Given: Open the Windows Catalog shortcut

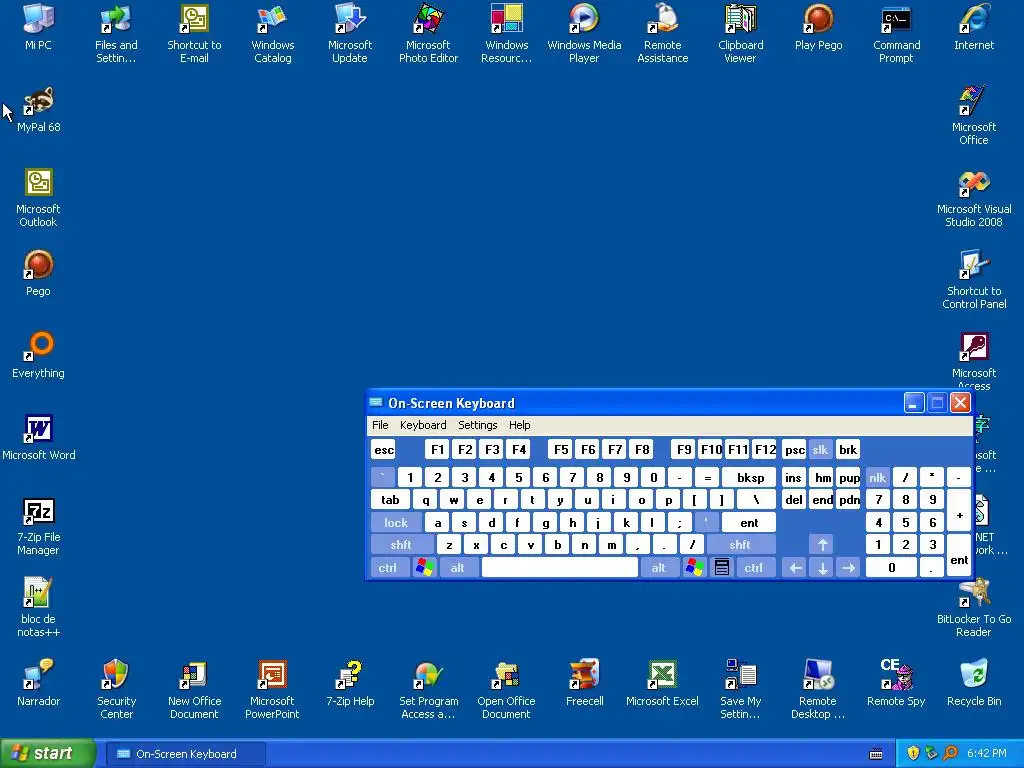Looking at the screenshot, I should pos(272,33).
